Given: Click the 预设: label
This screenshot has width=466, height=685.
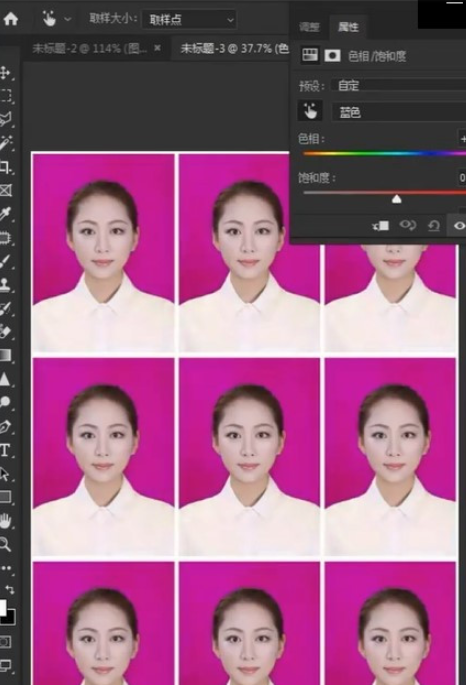Looking at the screenshot, I should (x=312, y=86).
